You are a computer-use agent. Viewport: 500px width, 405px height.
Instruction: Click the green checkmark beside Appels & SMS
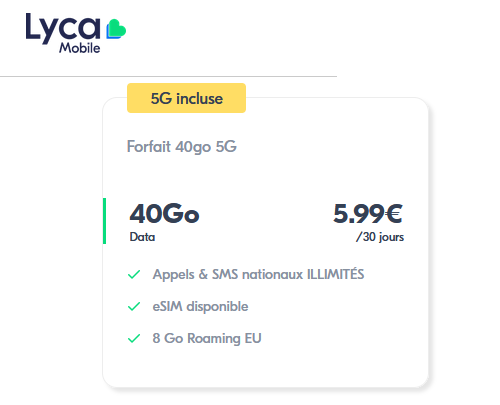pyautogui.click(x=134, y=275)
